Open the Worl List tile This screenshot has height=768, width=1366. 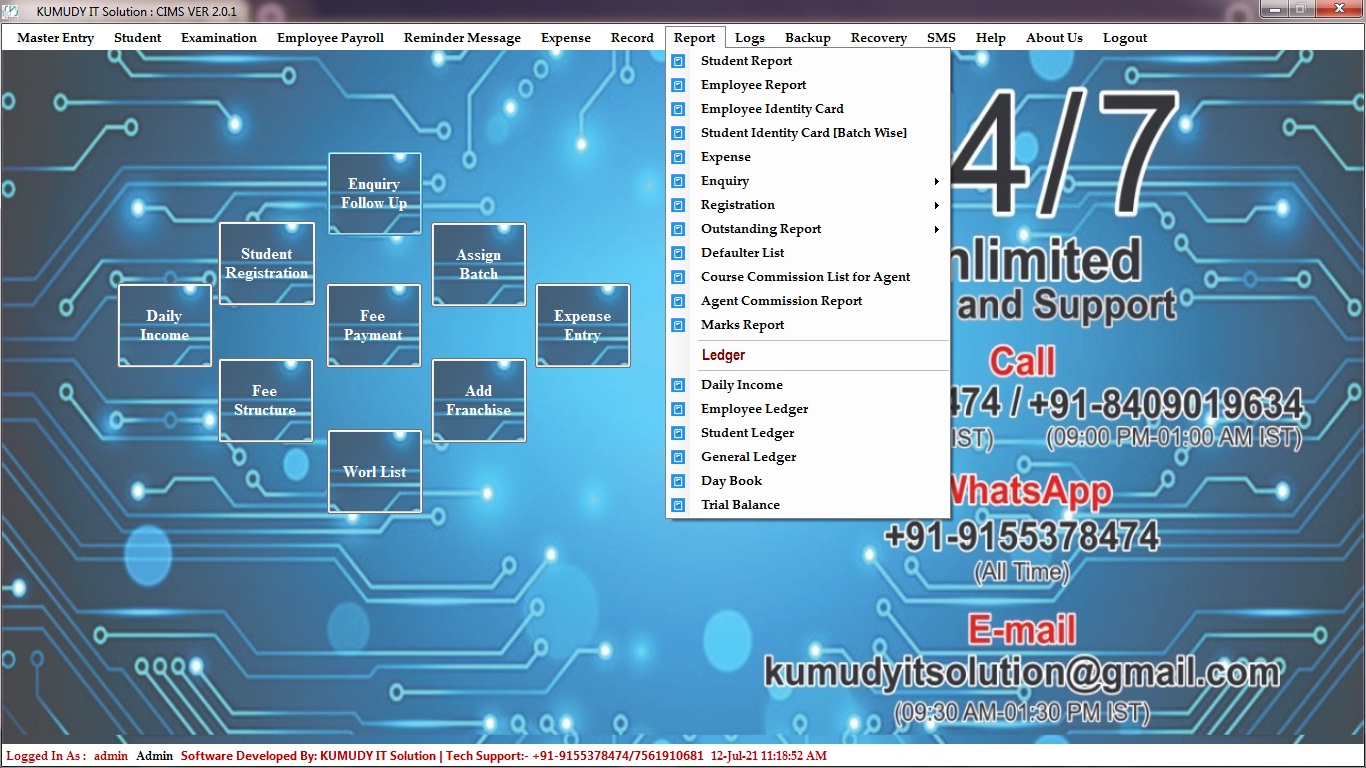click(374, 472)
